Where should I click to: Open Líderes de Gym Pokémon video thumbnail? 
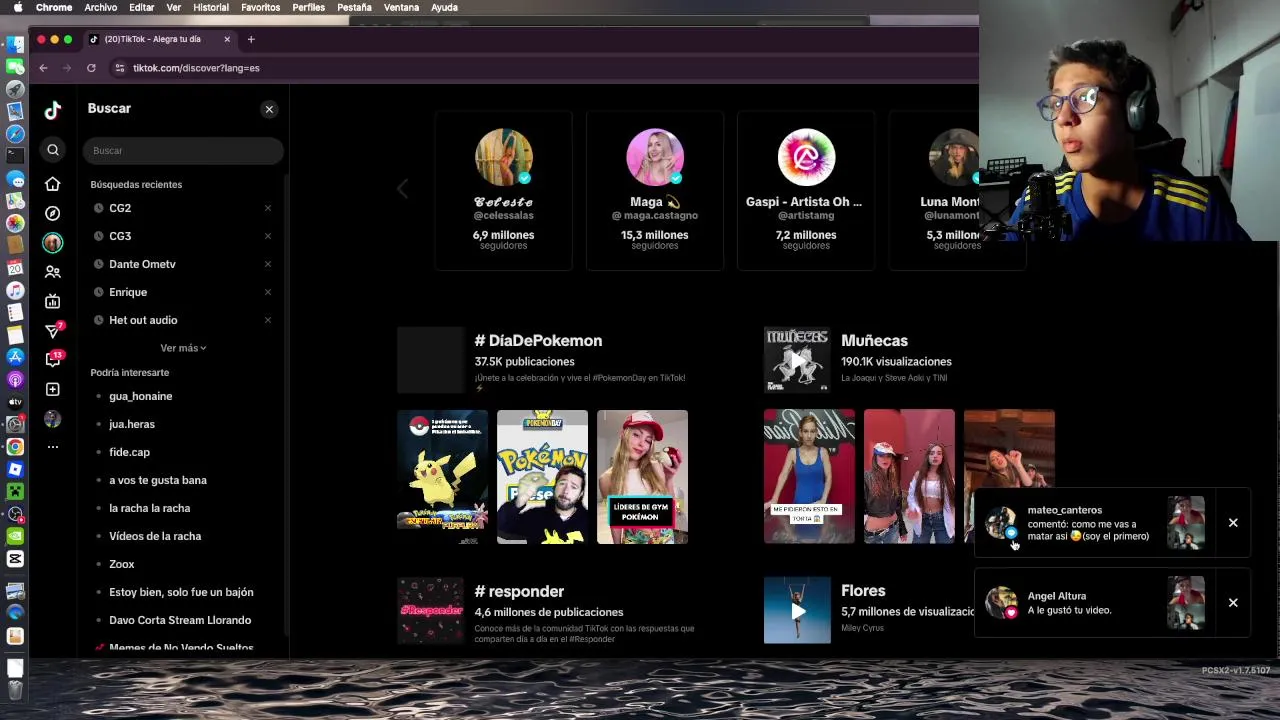642,477
